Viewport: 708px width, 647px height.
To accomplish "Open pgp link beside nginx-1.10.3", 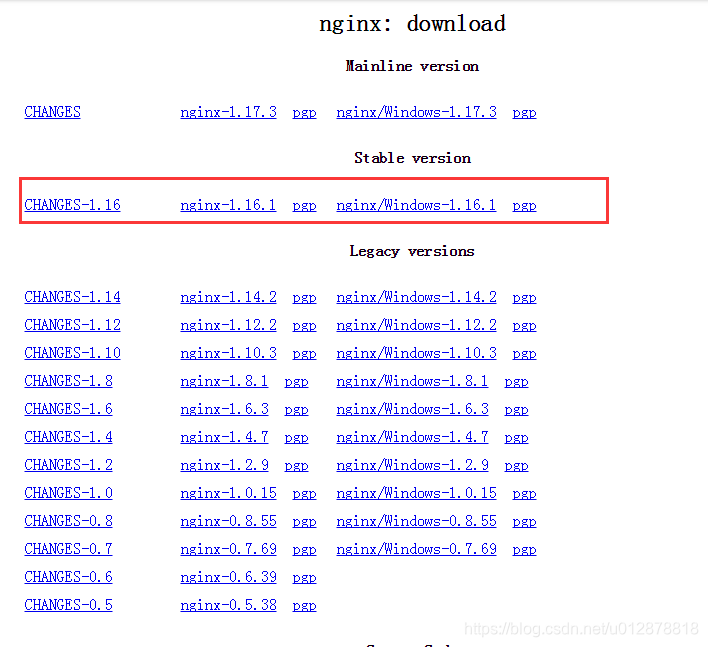I will (304, 354).
